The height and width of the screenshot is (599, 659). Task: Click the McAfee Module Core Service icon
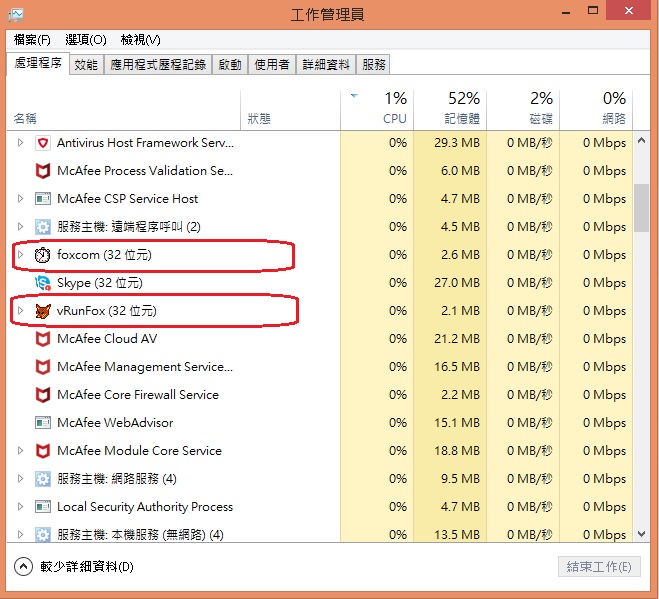coord(42,451)
